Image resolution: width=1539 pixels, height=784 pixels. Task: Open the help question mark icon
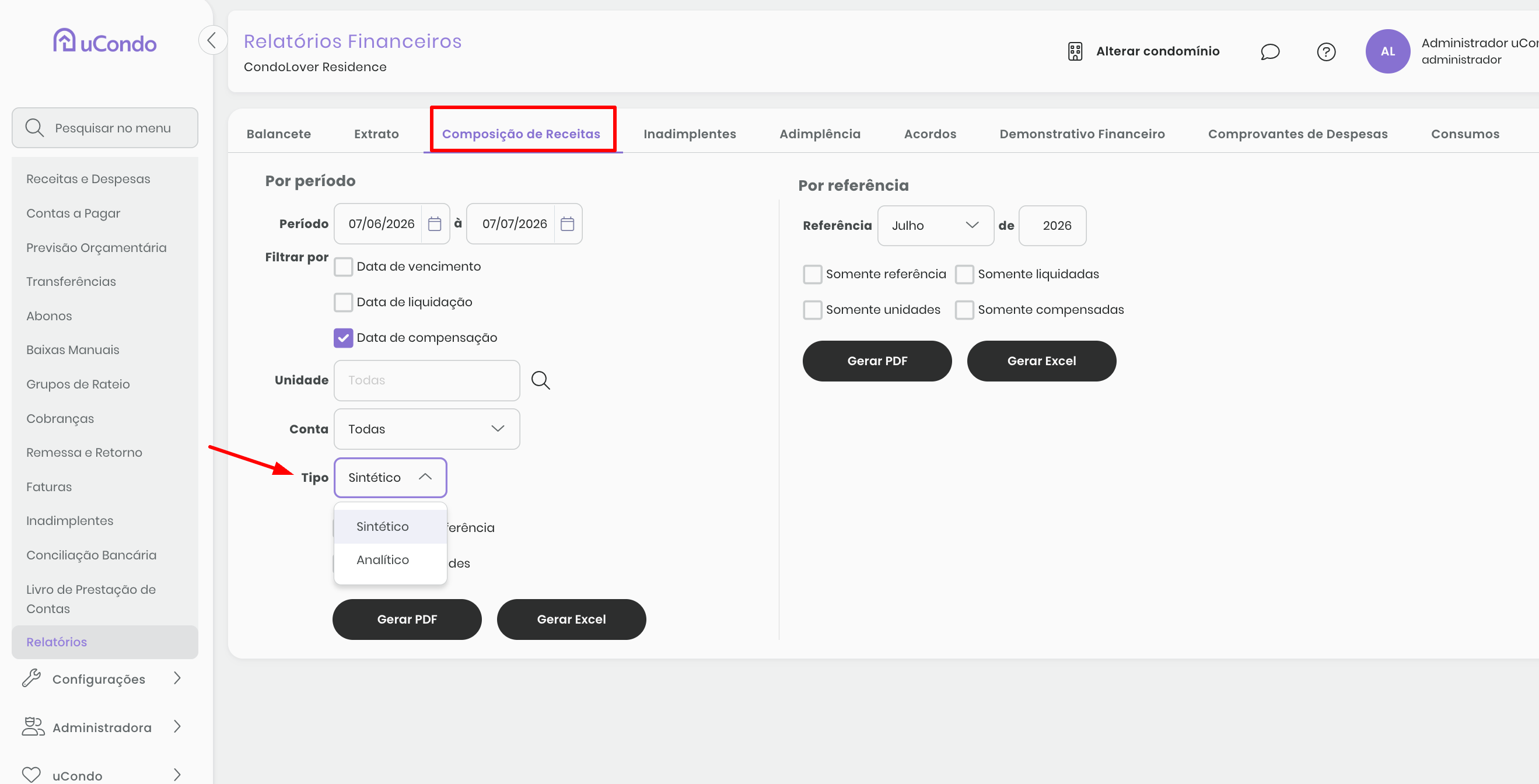[x=1325, y=52]
